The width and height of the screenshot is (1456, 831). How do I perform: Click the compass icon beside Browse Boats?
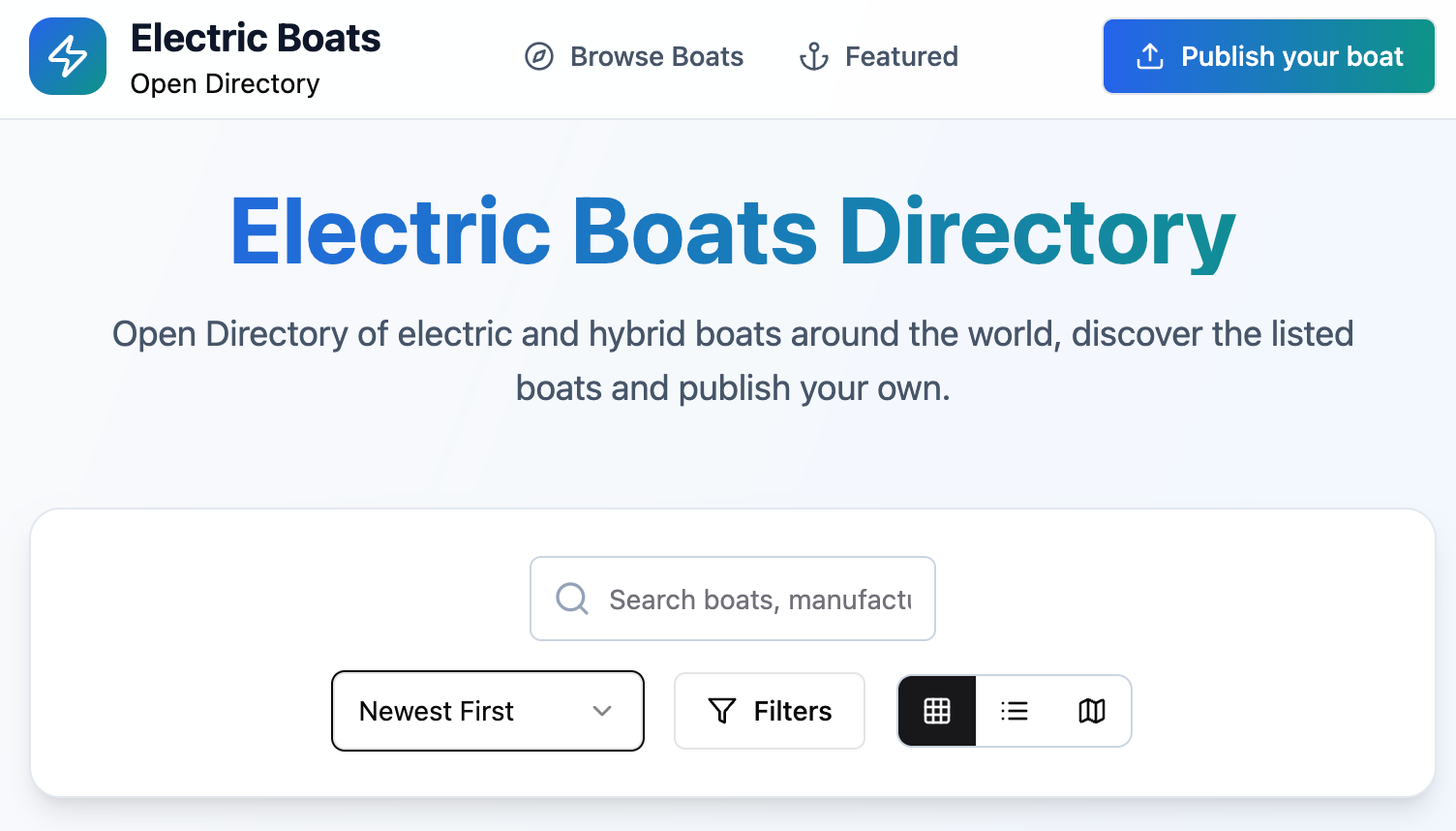tap(539, 57)
